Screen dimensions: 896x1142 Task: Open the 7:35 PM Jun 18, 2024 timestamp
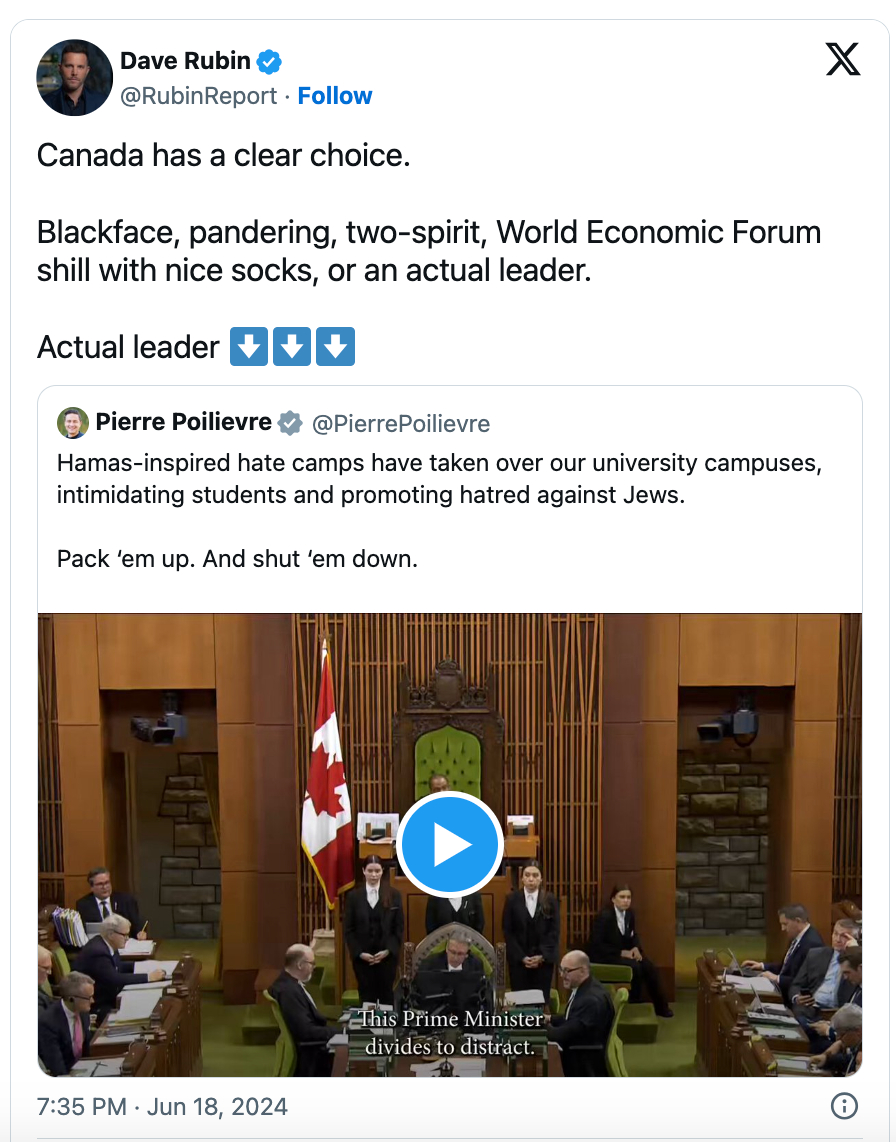click(162, 1107)
